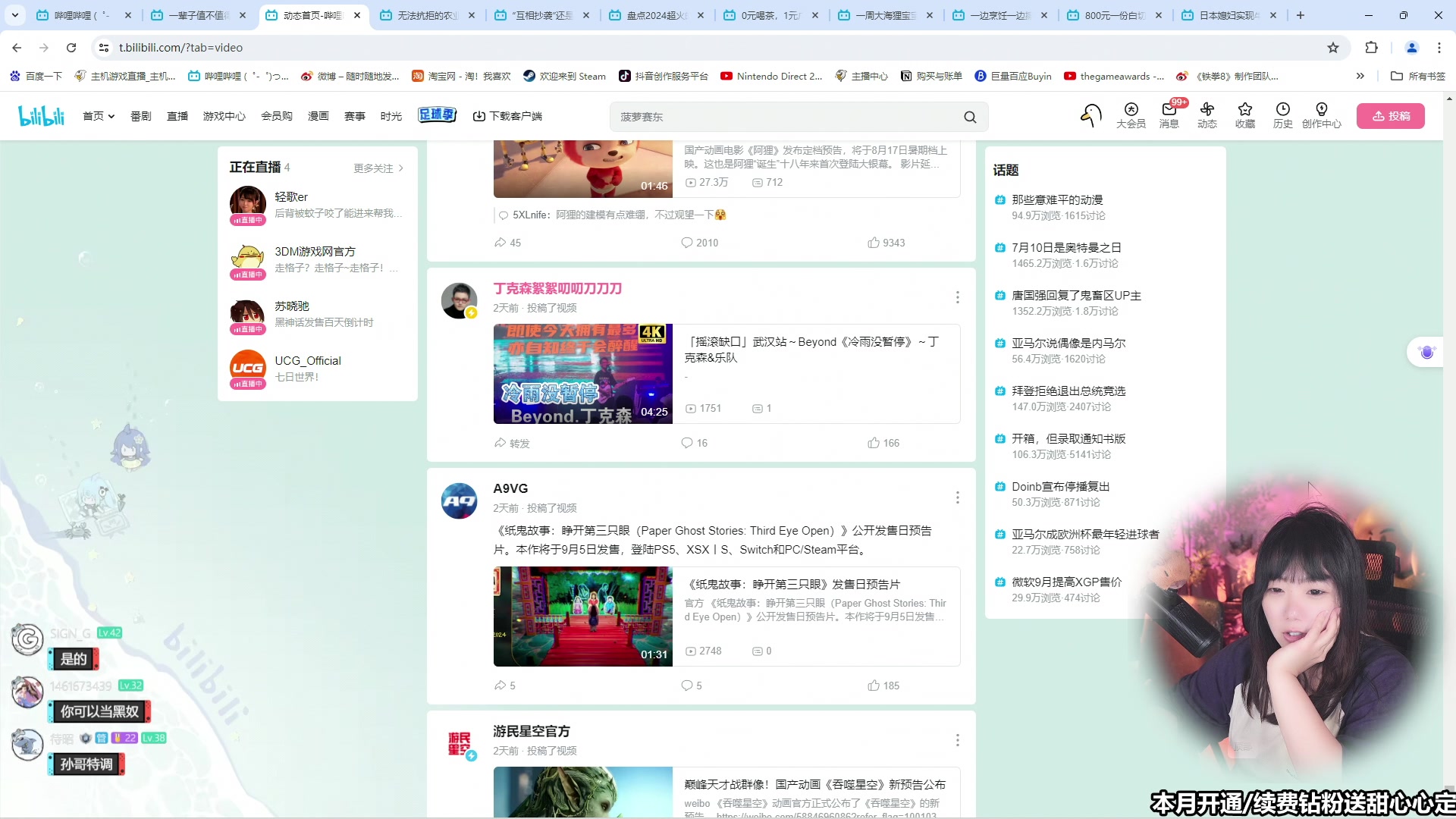Open the 历史 history icon
The height and width of the screenshot is (819, 1456).
click(1282, 116)
